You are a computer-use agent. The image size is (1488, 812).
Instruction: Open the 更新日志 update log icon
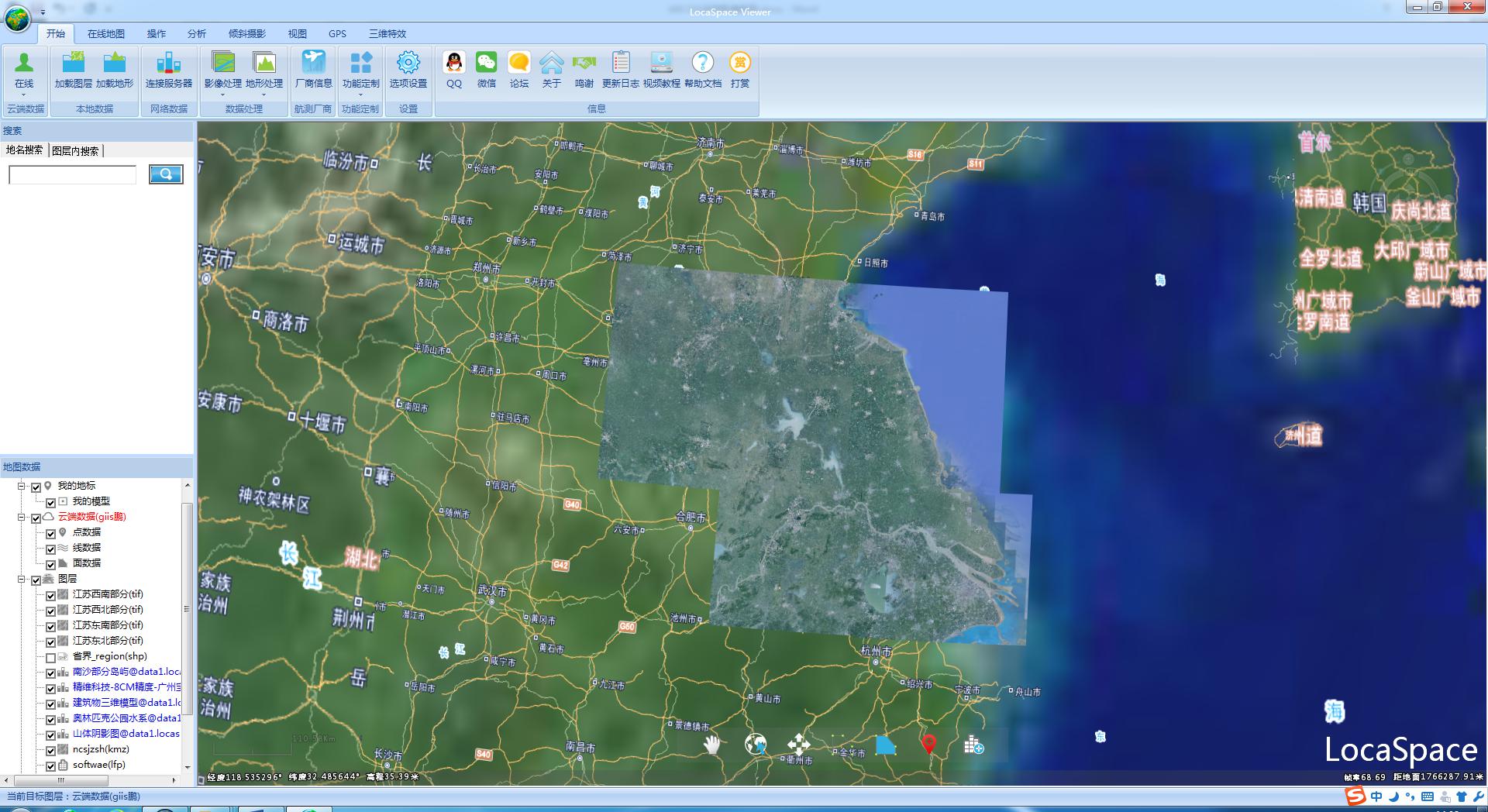[x=621, y=63]
